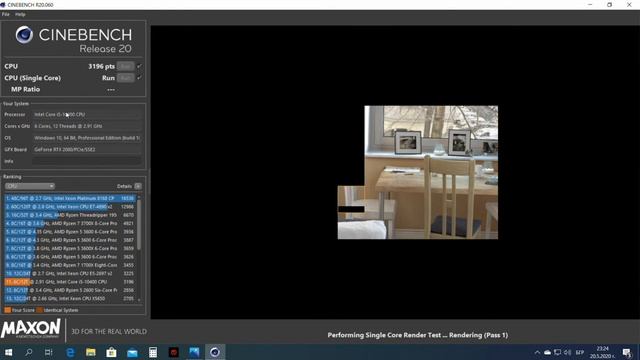Open Task View on taskbar
Image resolution: width=640 pixels, height=360 pixels.
pos(49,352)
